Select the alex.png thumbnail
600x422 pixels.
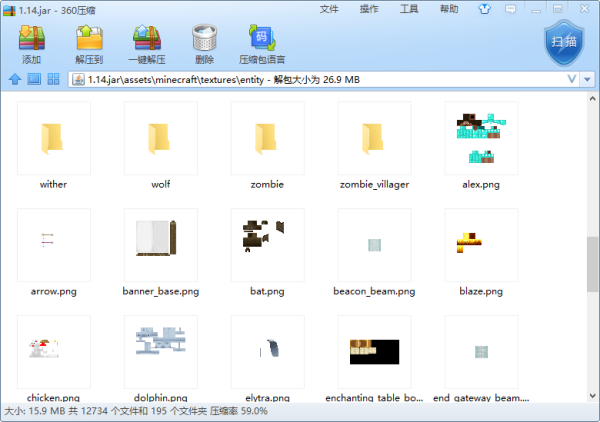[481, 138]
